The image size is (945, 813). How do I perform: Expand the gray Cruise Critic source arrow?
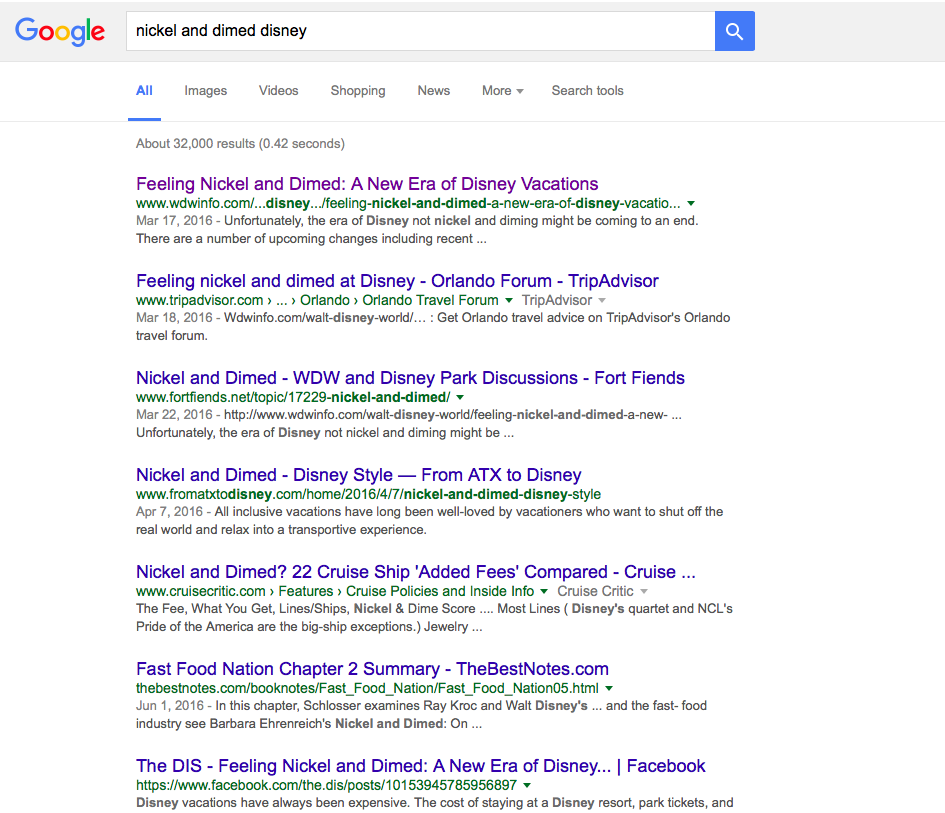click(x=644, y=592)
